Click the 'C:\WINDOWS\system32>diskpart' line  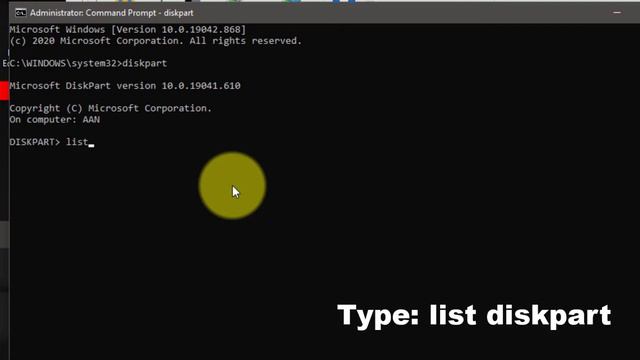tap(88, 64)
